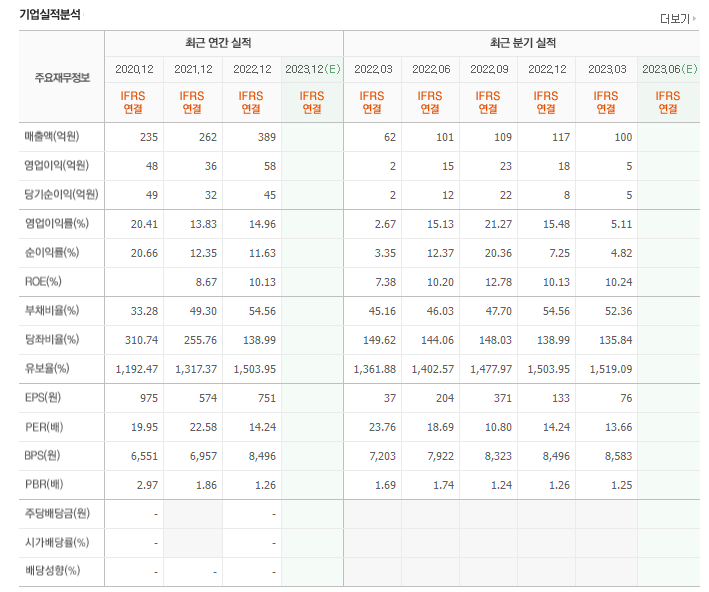This screenshot has width=709, height=592.
Task: Select the 주요재무정보 header cell
Action: 62,78
